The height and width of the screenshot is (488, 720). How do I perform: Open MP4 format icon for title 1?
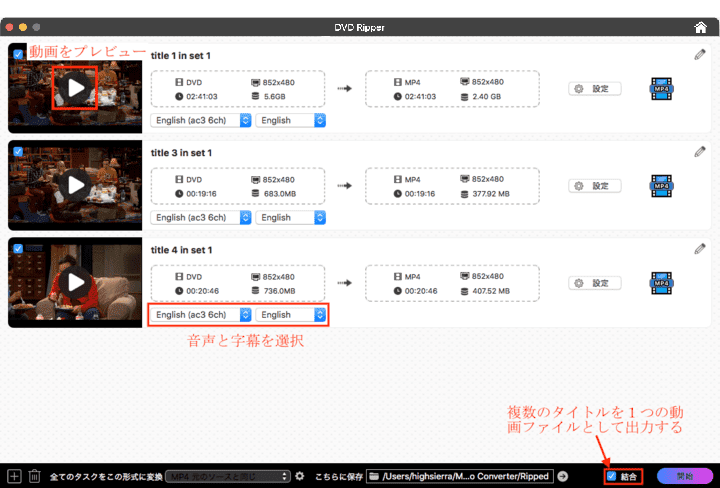pos(661,89)
